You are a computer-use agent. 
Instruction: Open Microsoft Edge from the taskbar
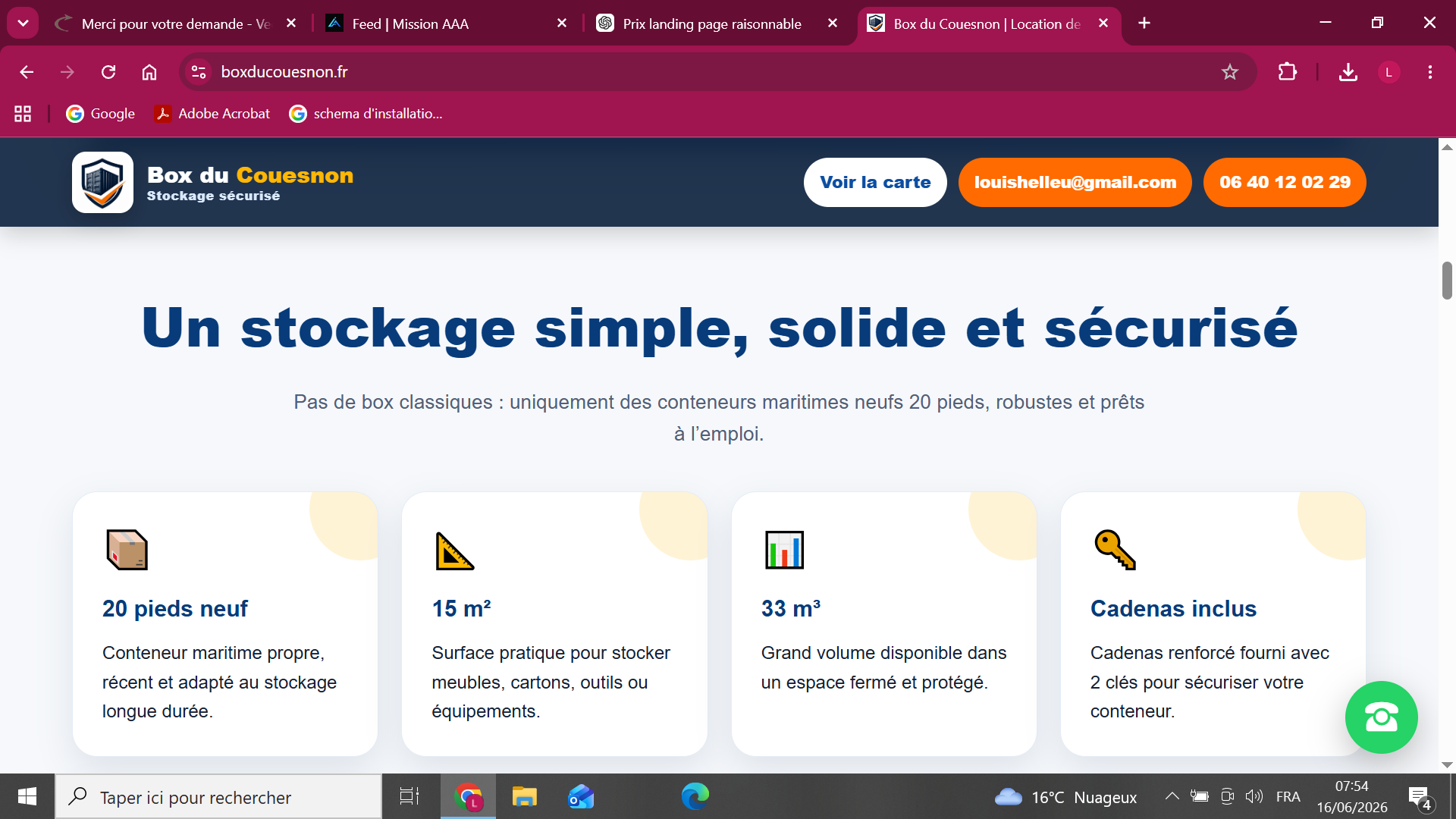[x=695, y=796]
